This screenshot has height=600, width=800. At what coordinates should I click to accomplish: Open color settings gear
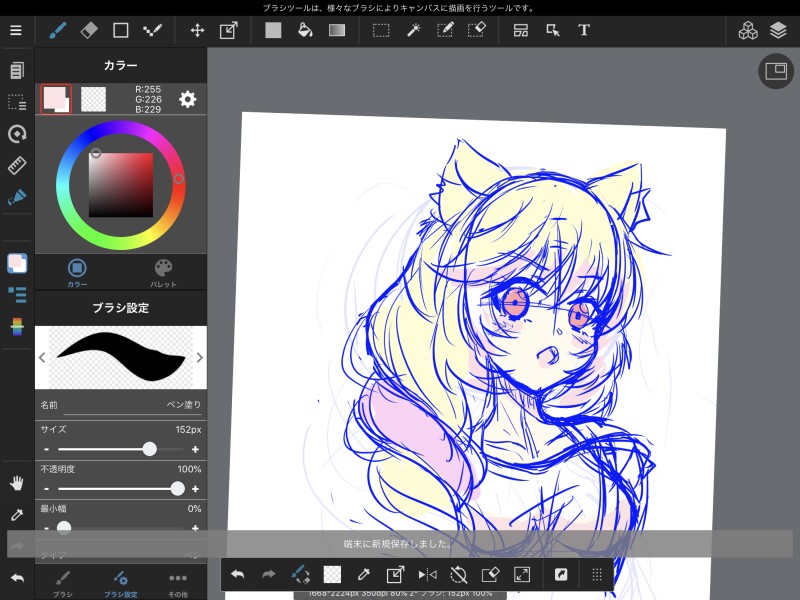[187, 99]
